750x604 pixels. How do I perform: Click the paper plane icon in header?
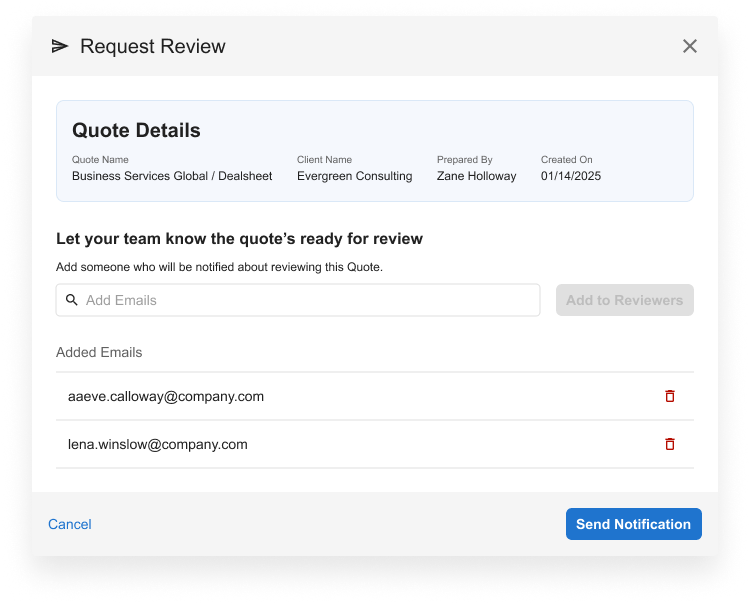point(60,46)
